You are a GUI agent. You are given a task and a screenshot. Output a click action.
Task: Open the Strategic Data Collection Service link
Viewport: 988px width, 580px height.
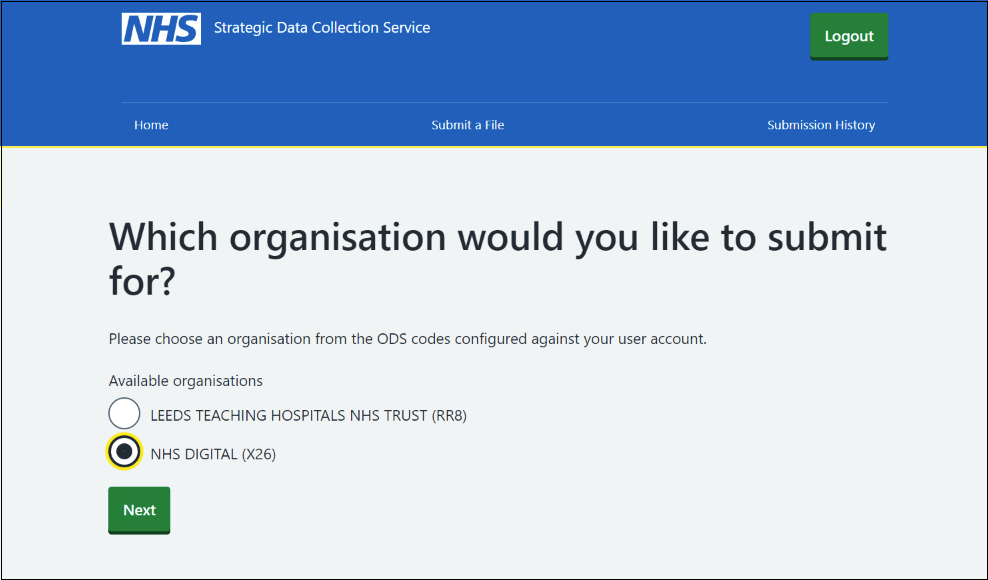[x=322, y=28]
